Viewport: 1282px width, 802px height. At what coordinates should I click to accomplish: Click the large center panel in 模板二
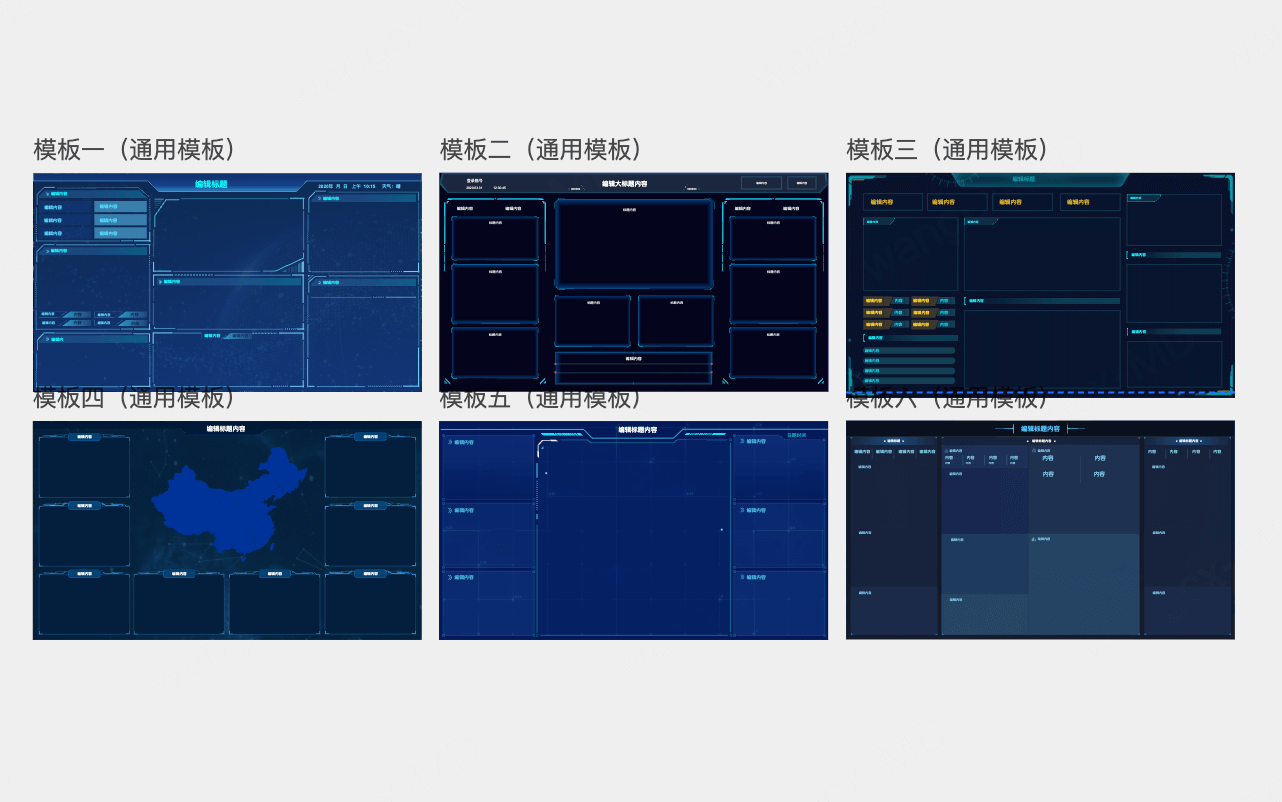[x=633, y=245]
